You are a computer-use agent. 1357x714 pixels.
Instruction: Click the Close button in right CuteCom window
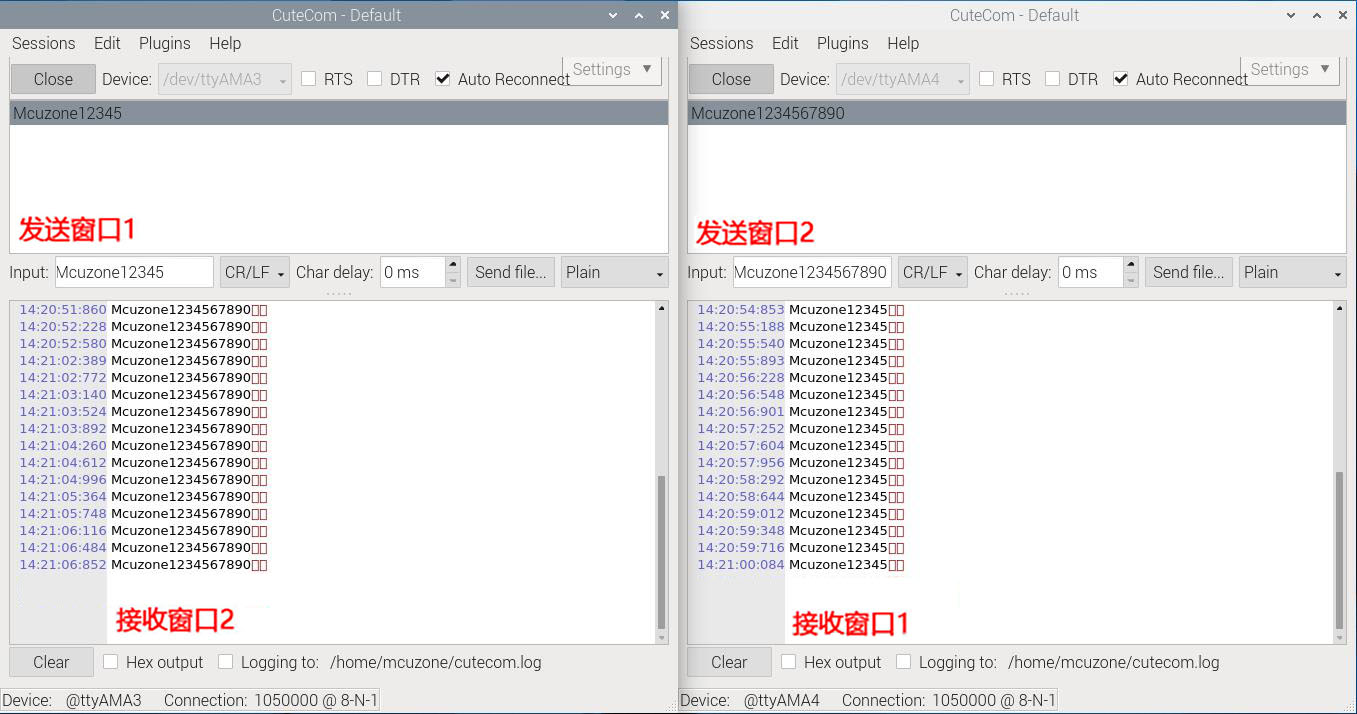pos(731,79)
